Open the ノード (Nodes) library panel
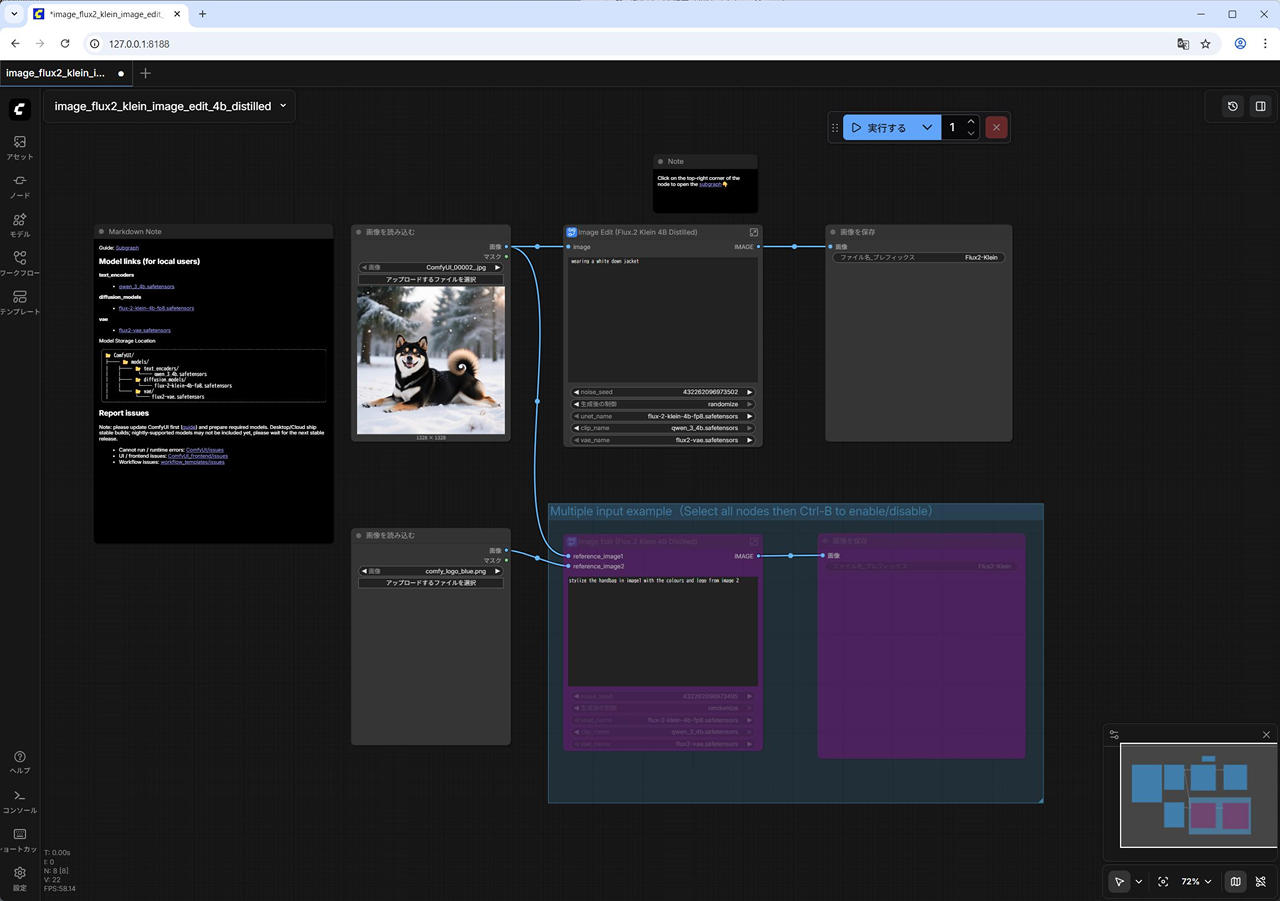 pos(20,186)
